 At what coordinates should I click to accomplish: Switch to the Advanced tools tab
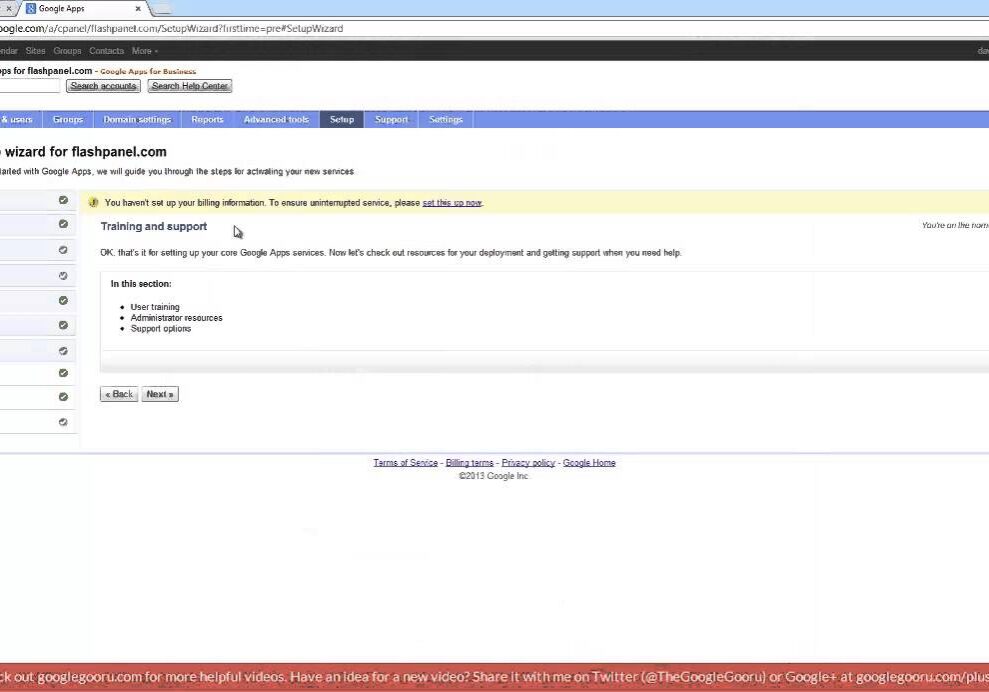pyautogui.click(x=276, y=119)
